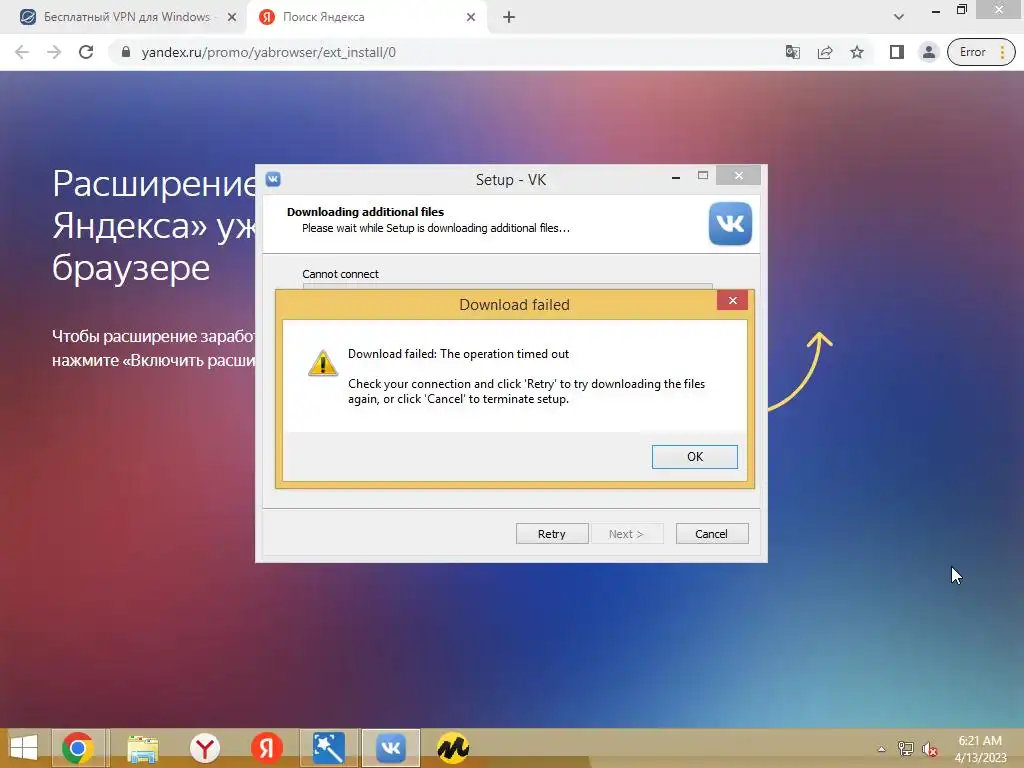The width and height of the screenshot is (1024, 768).
Task: Click OK in the Download failed dialog
Action: (694, 456)
